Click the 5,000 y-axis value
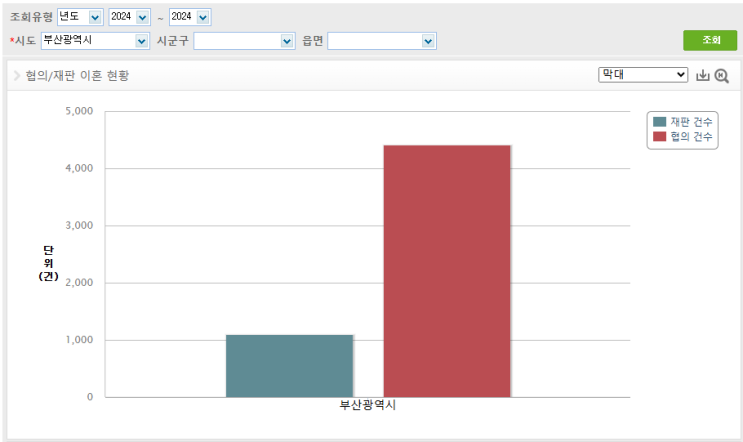743x442 pixels. pyautogui.click(x=79, y=111)
